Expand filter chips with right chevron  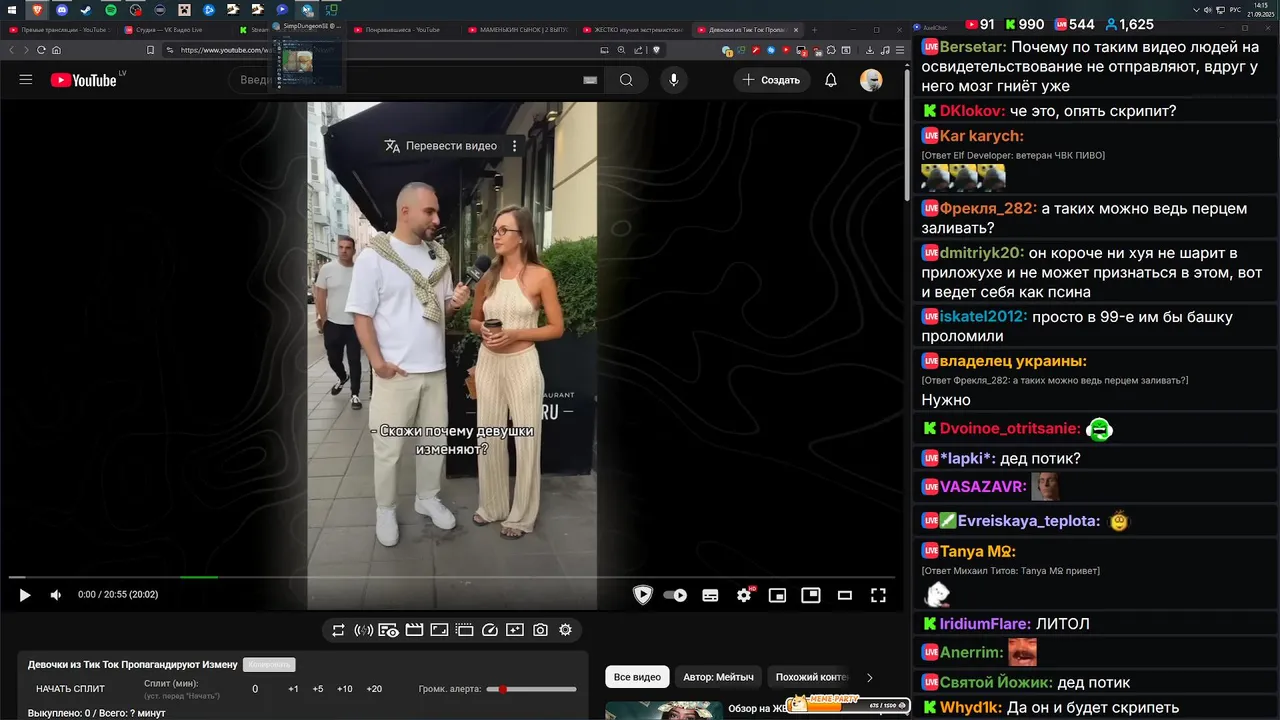click(869, 677)
